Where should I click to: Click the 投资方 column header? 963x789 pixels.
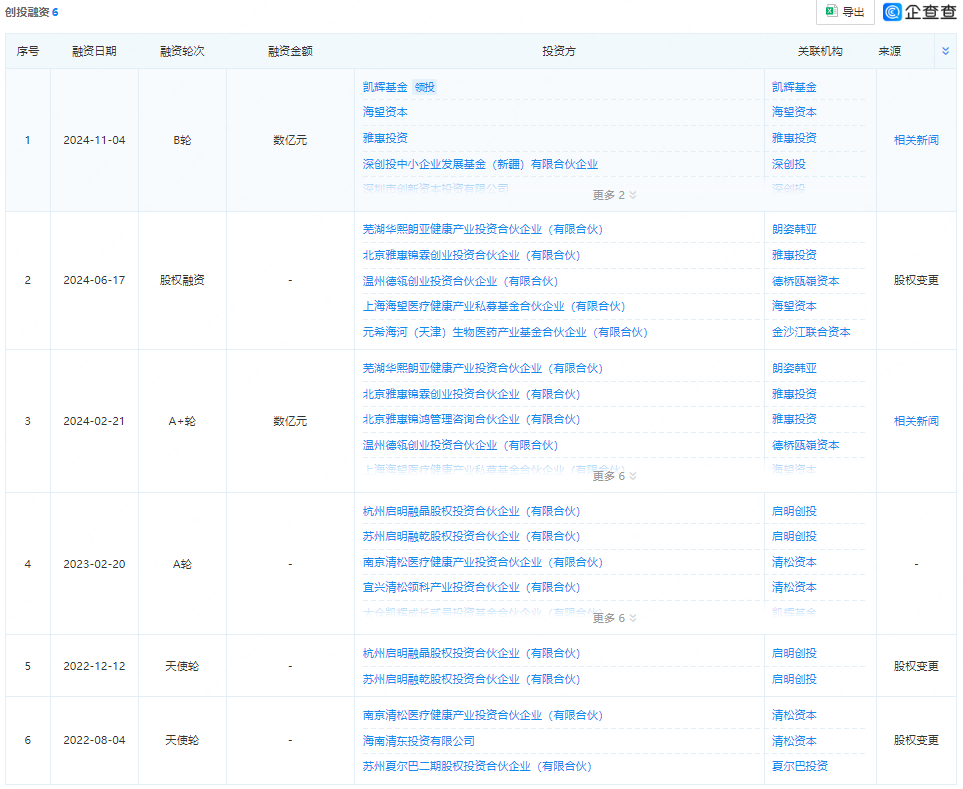point(559,52)
